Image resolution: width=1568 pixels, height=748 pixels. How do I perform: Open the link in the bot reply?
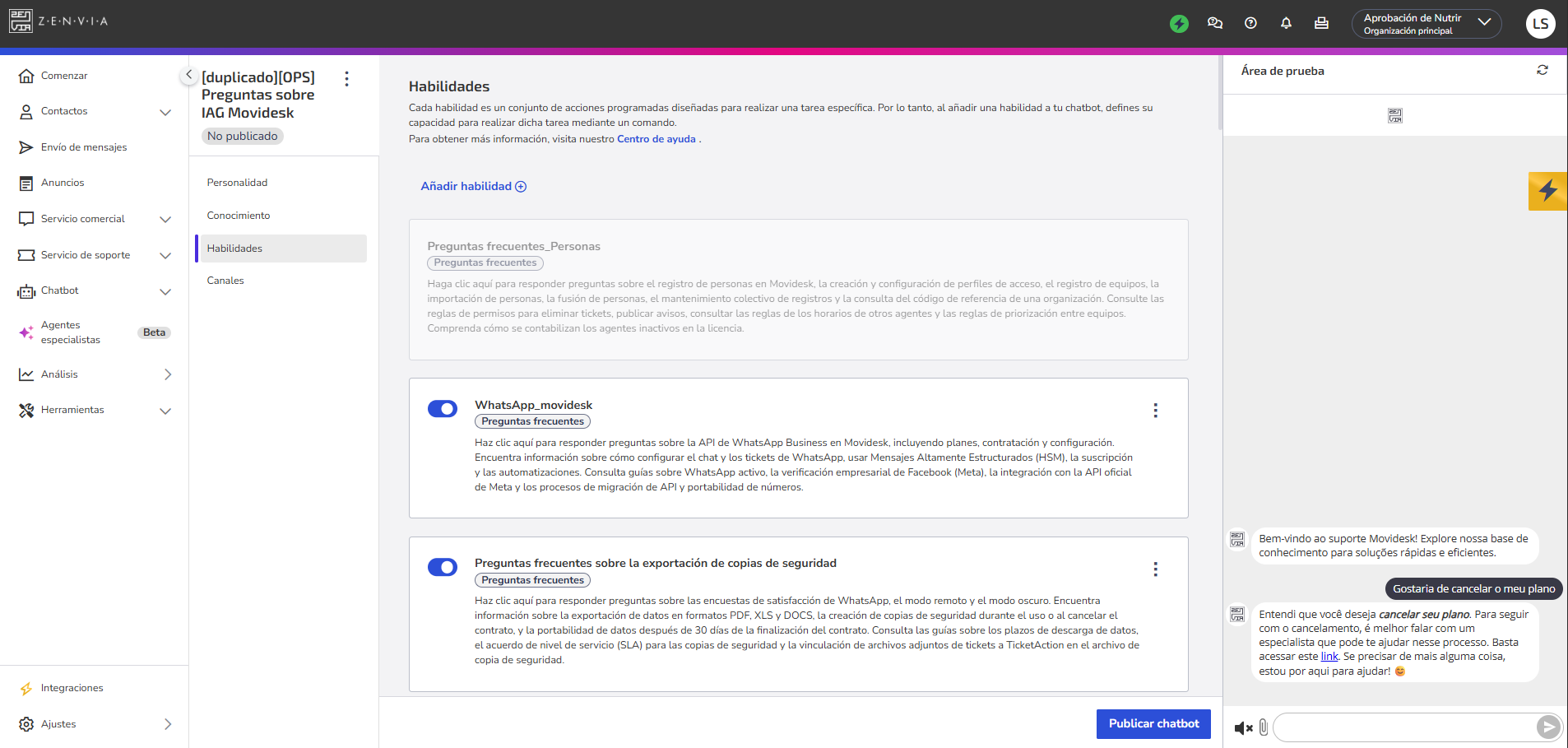(x=1329, y=657)
